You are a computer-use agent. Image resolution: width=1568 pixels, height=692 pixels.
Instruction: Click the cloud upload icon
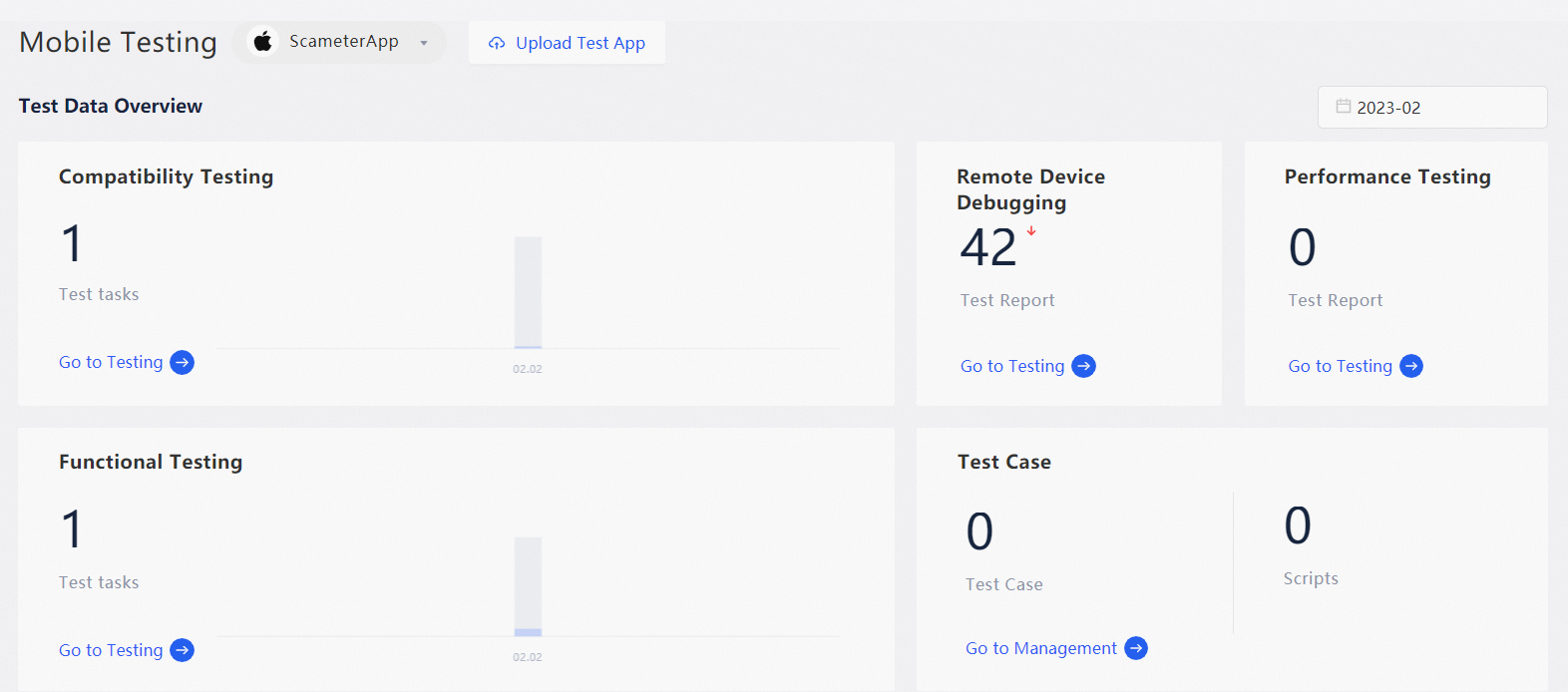tap(497, 43)
